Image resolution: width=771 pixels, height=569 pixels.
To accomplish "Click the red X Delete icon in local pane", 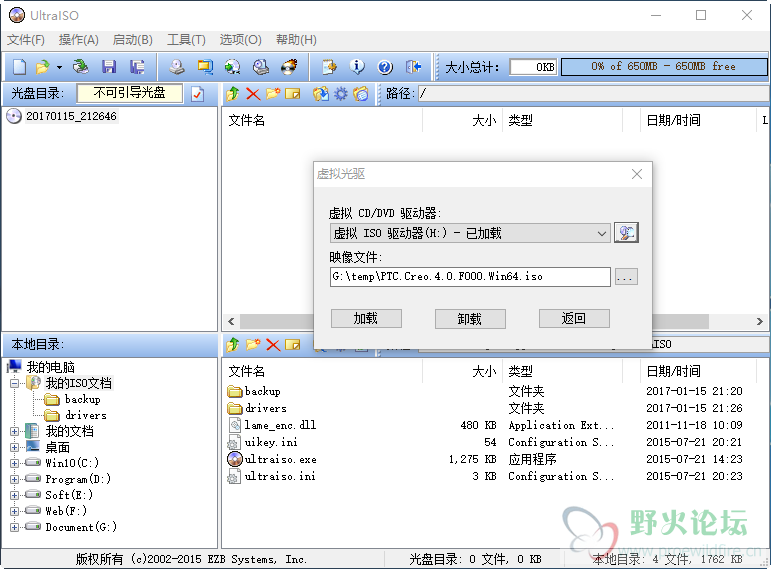I will pos(273,345).
